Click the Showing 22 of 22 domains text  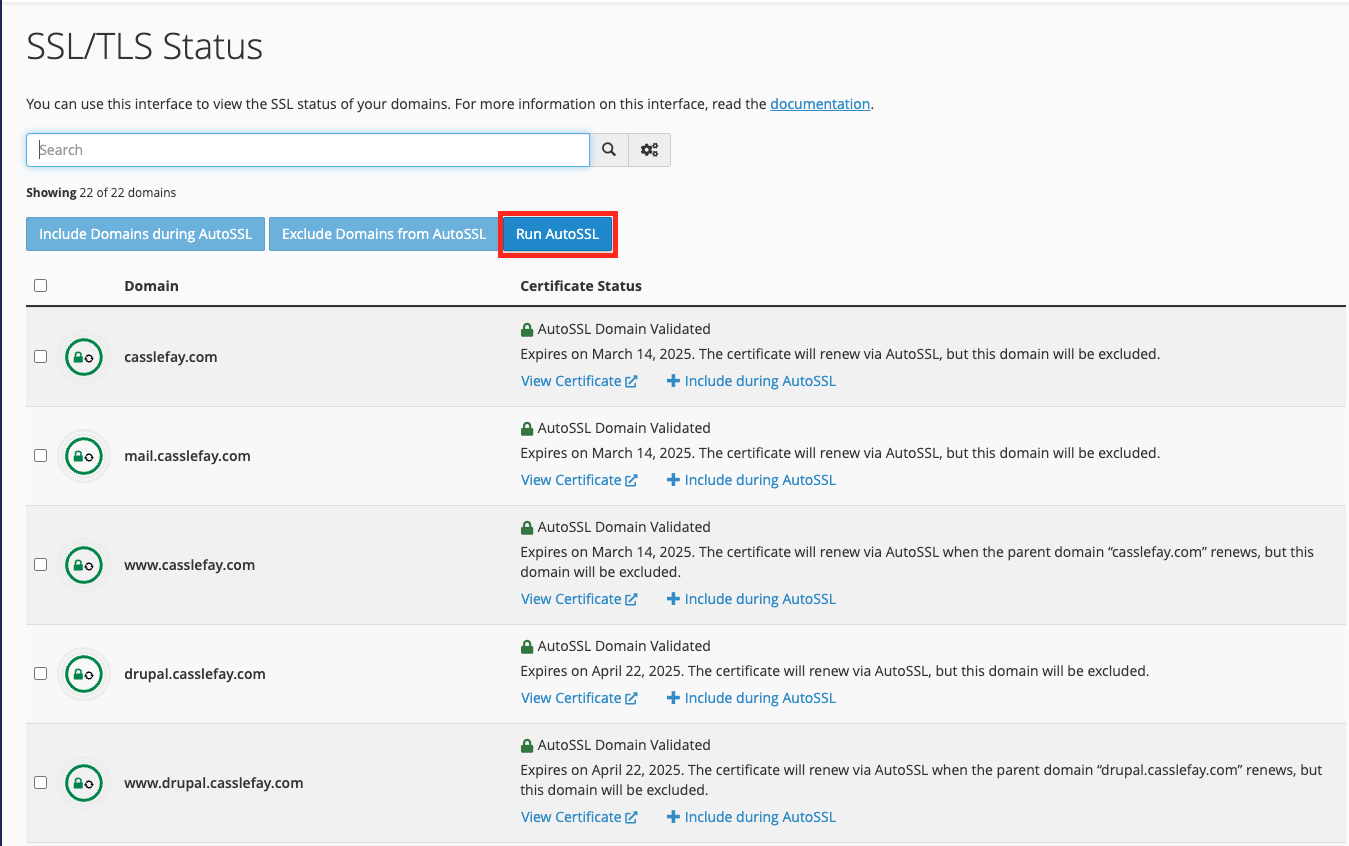[101, 192]
